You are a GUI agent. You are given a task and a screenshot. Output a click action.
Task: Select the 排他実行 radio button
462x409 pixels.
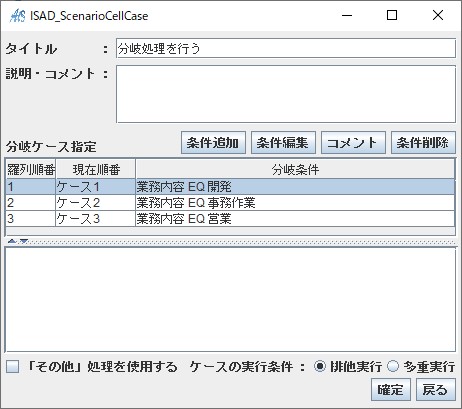(x=320, y=366)
